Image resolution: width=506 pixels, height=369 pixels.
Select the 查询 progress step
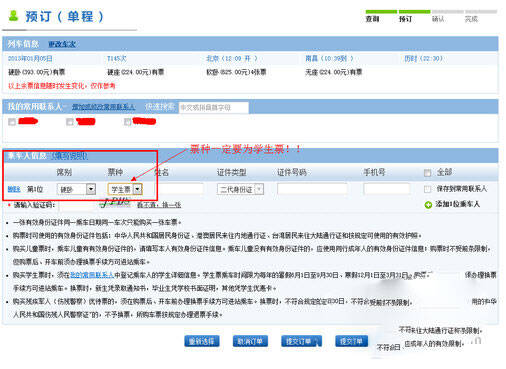coord(372,19)
